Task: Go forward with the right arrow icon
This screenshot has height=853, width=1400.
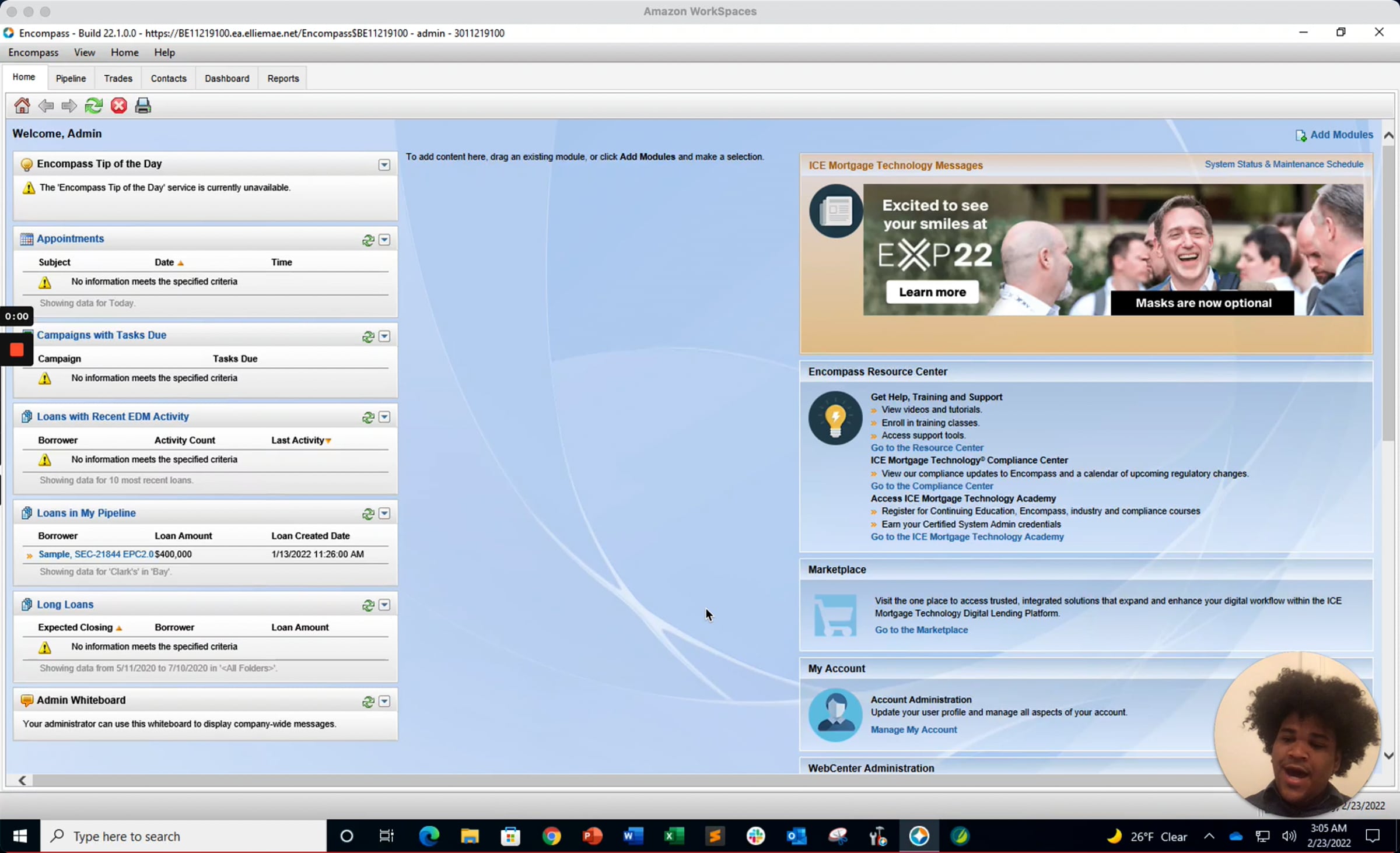Action: coord(69,106)
